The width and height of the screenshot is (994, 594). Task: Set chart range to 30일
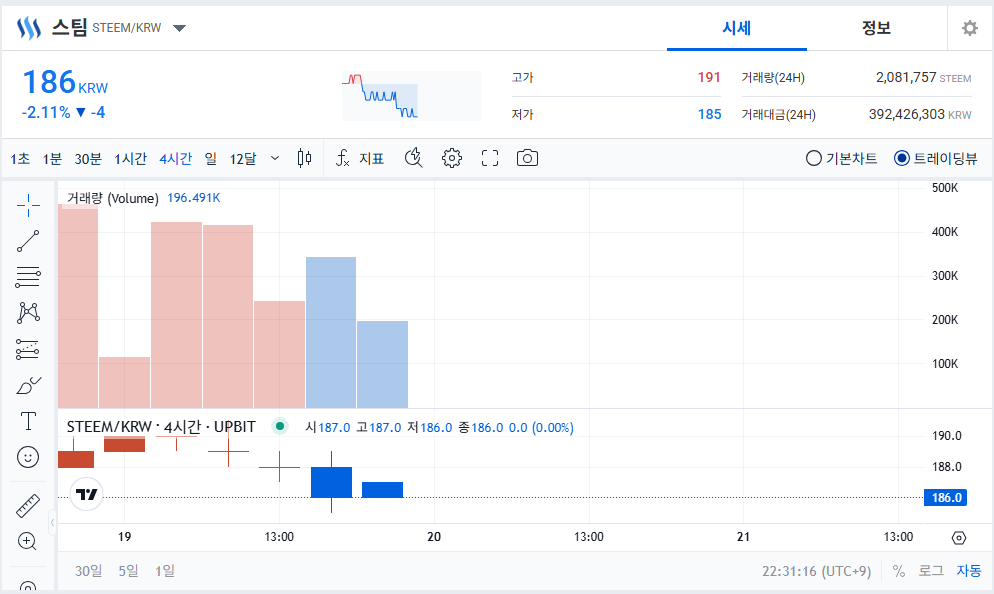coord(89,571)
